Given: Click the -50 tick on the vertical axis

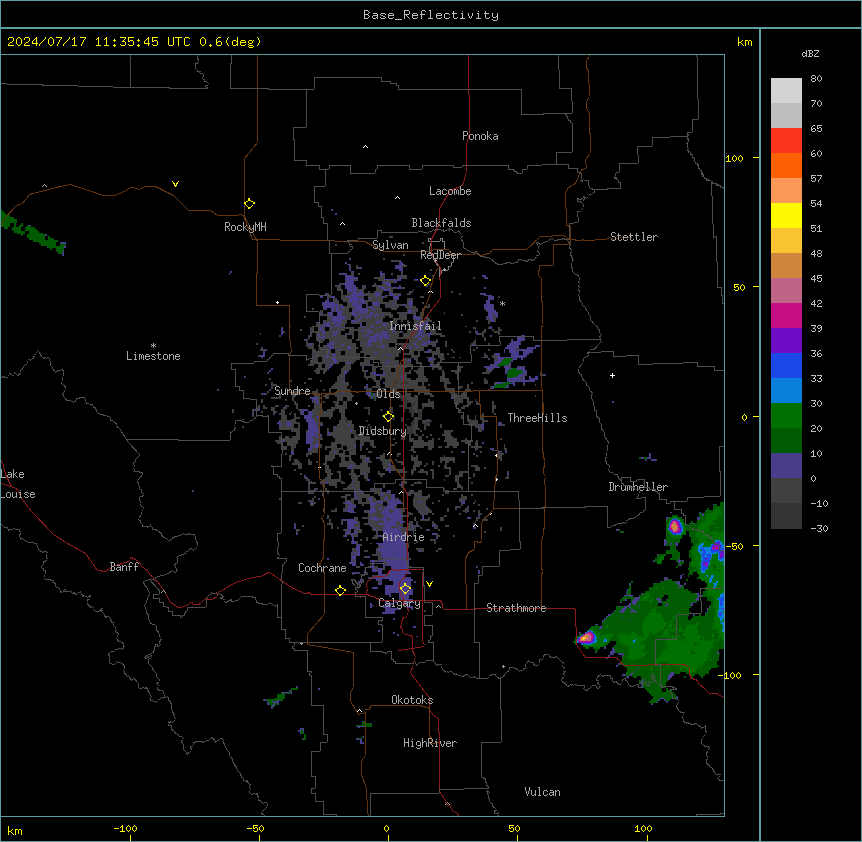Looking at the screenshot, I should pyautogui.click(x=734, y=546).
